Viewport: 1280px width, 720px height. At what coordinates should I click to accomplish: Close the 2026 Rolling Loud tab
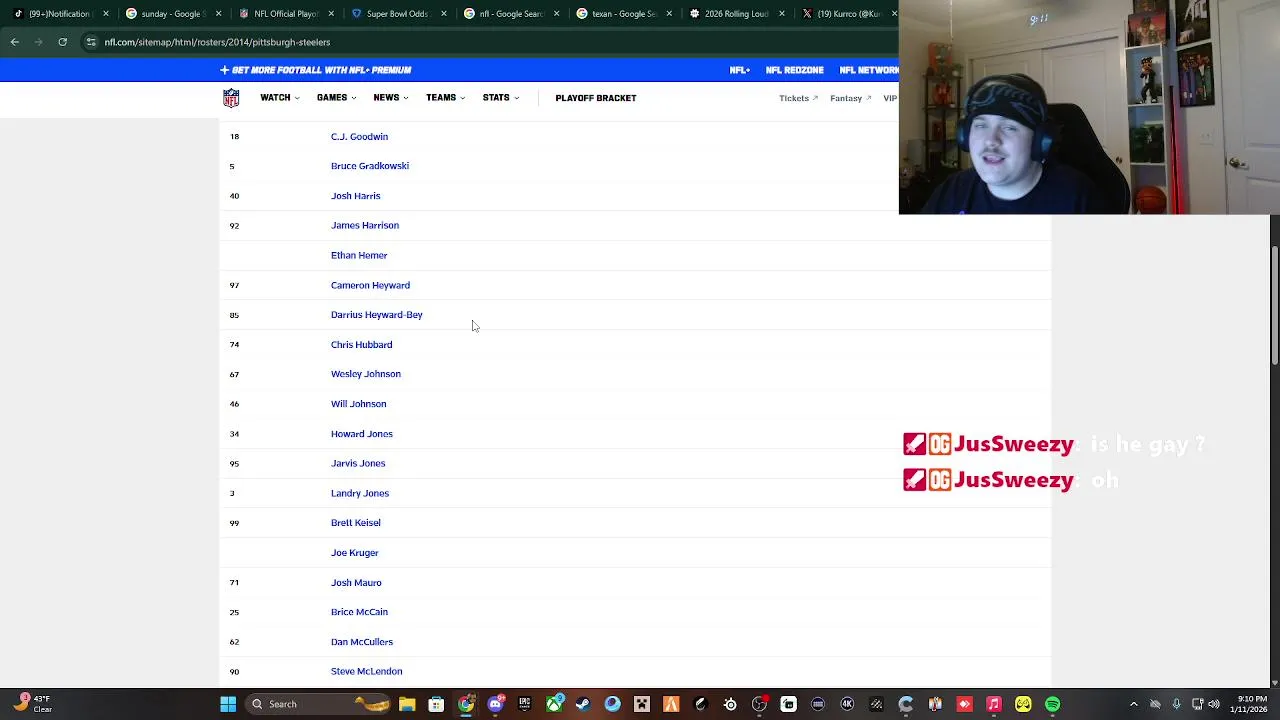(x=782, y=14)
